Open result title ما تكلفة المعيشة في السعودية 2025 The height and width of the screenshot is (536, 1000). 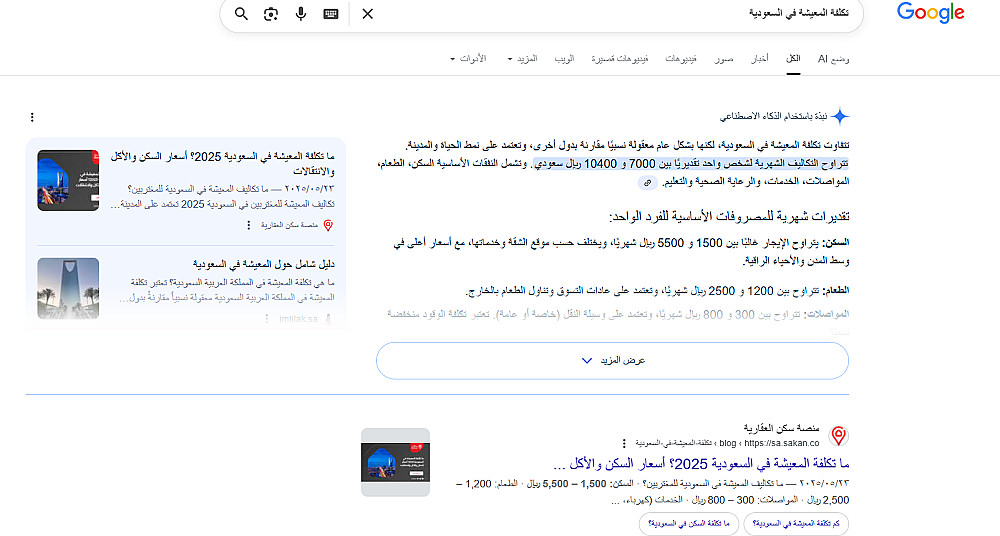pos(701,463)
